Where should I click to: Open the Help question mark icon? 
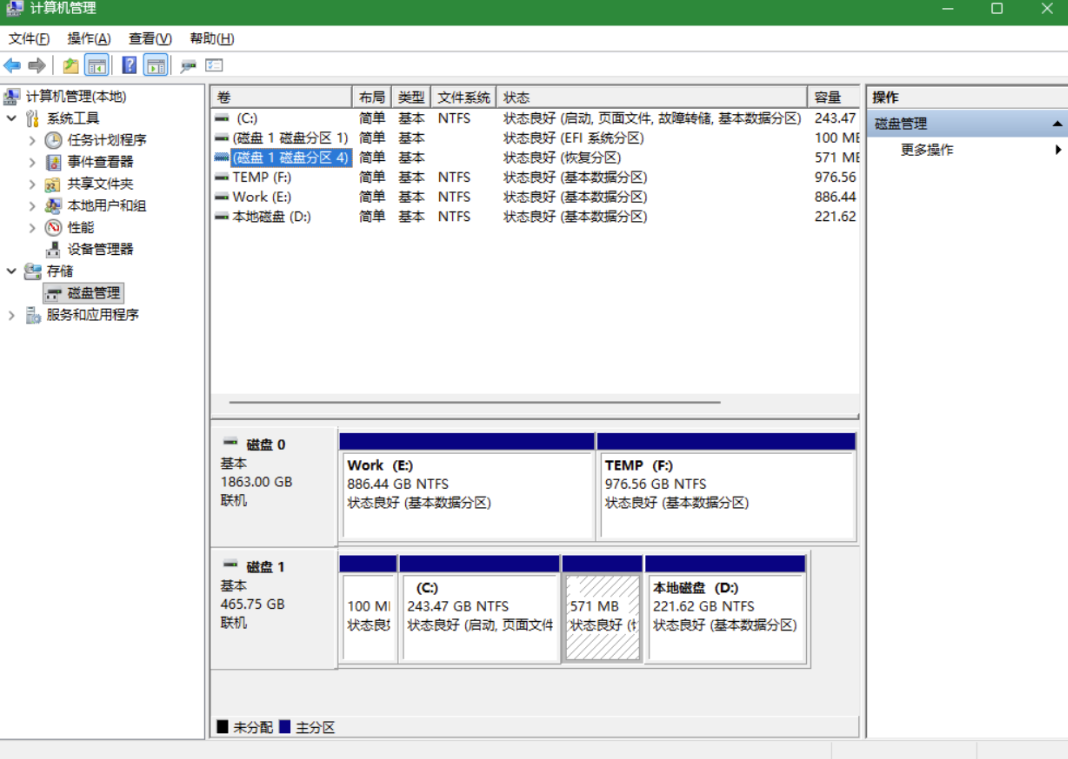(x=129, y=65)
